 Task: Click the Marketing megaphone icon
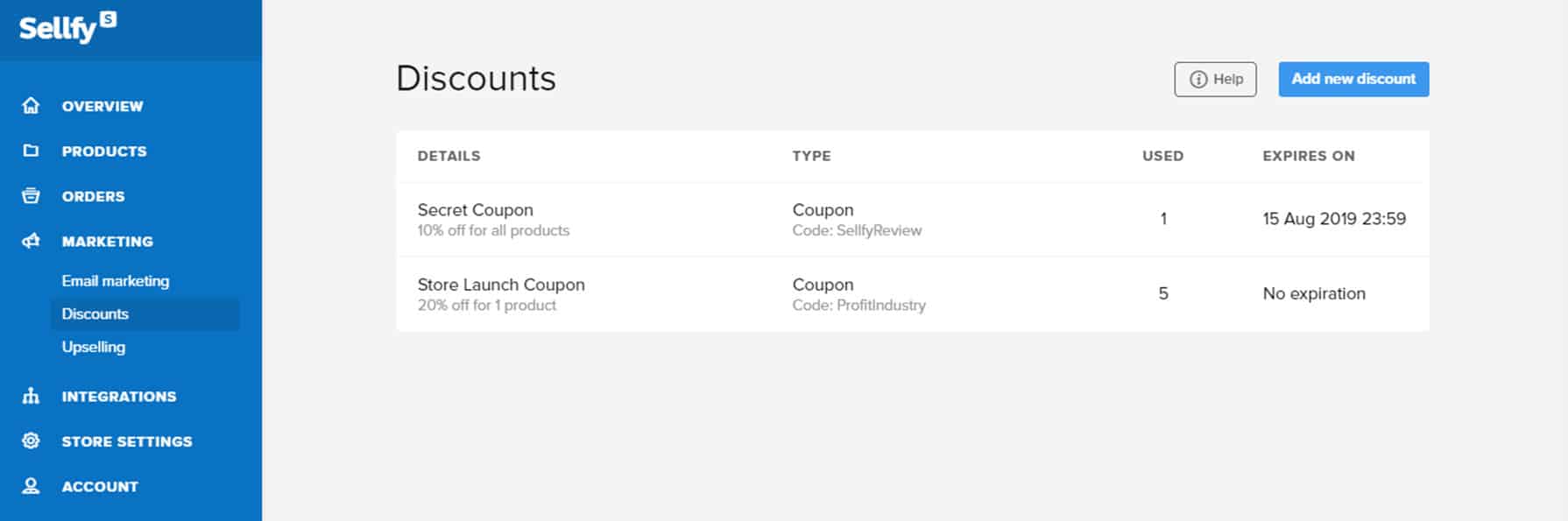coord(31,241)
